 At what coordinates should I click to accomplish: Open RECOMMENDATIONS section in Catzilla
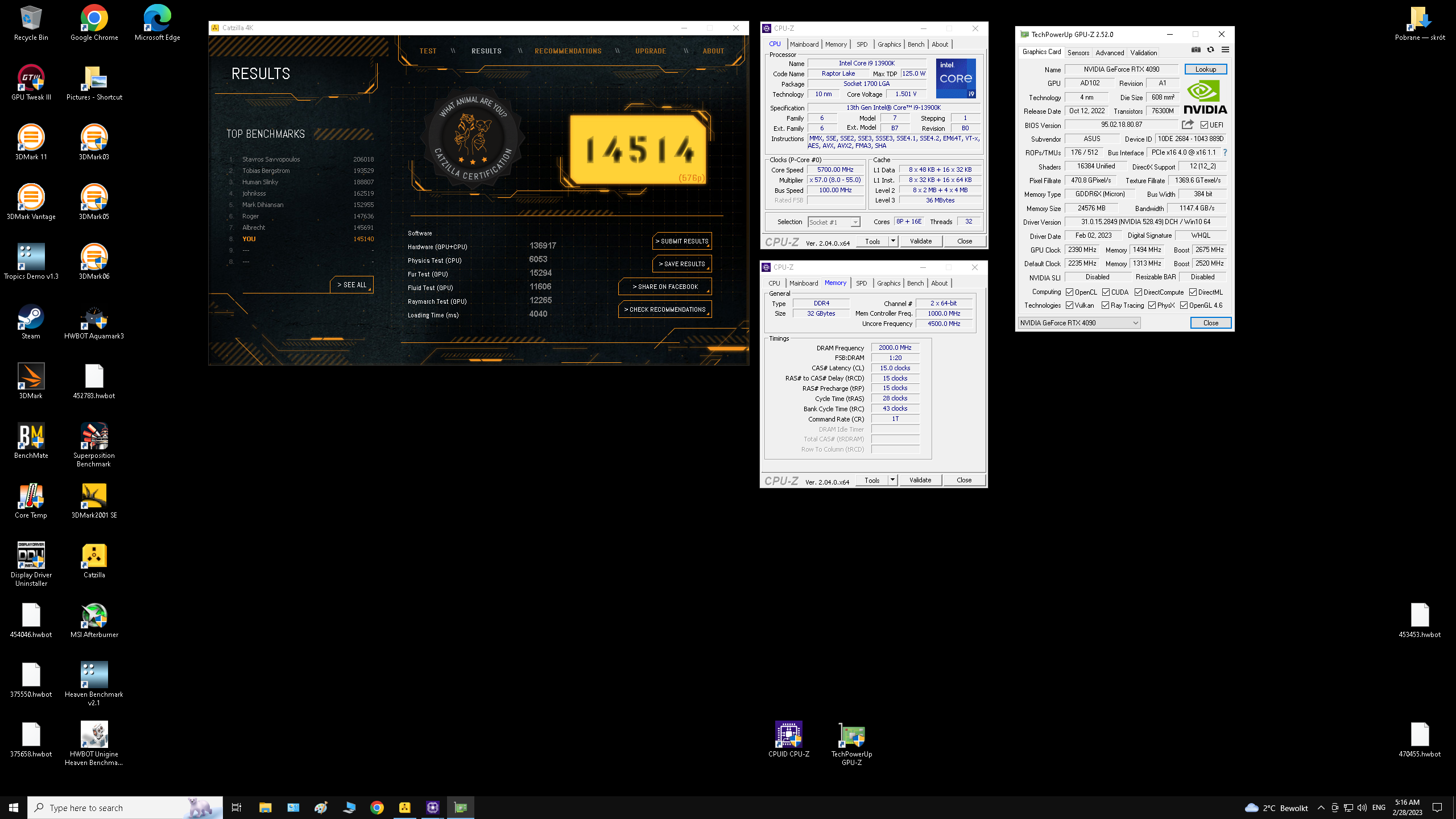coord(568,51)
